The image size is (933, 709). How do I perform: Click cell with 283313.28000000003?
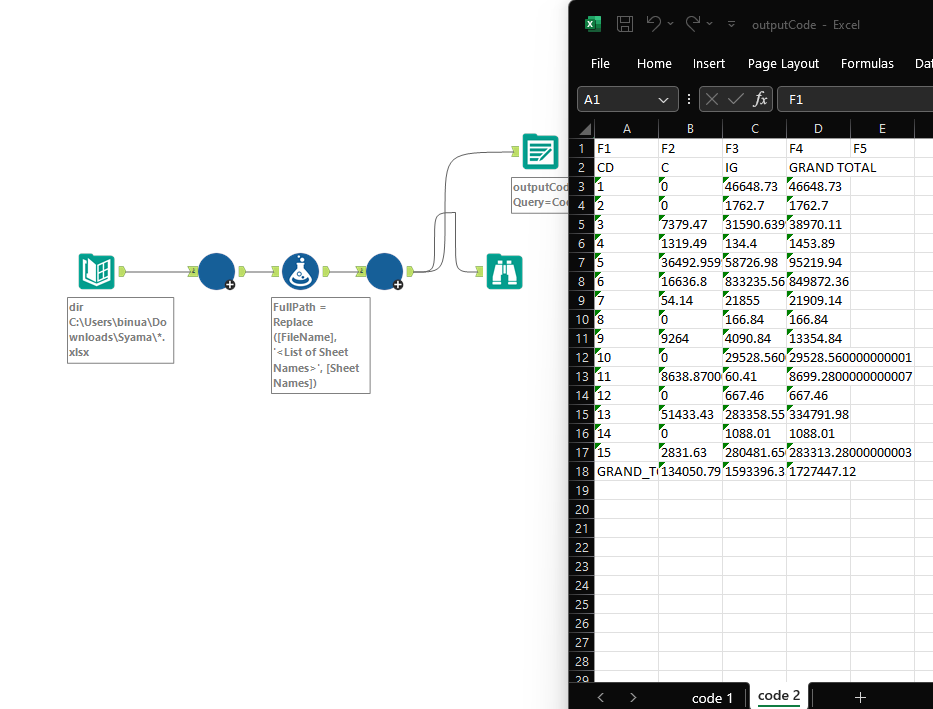(x=818, y=453)
